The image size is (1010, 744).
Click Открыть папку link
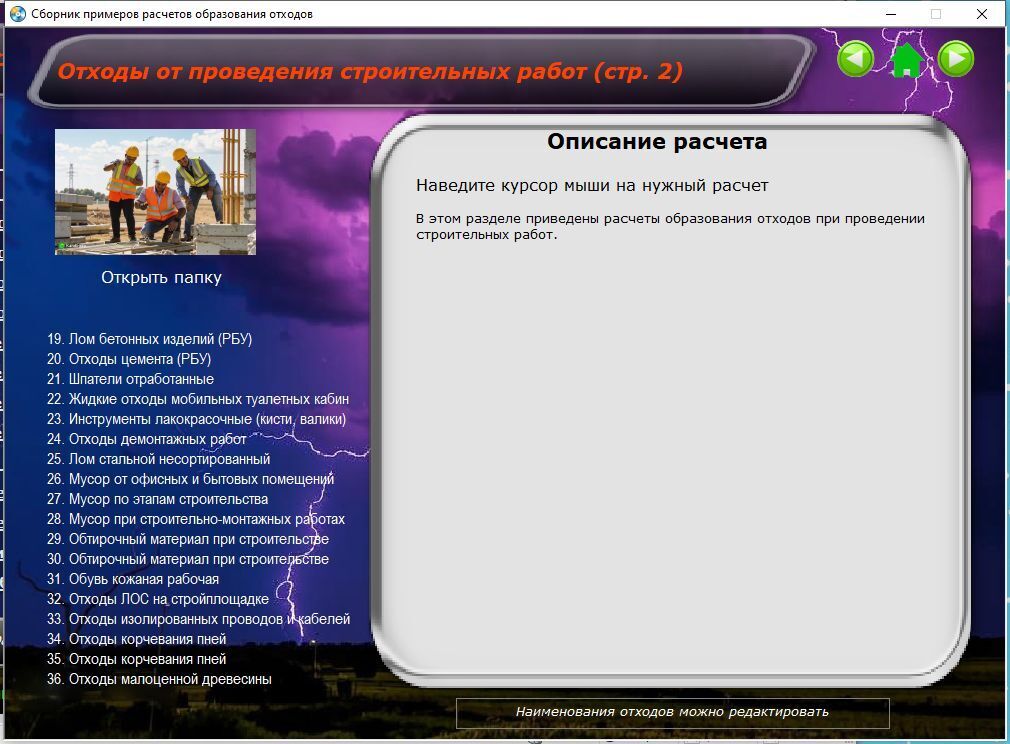[161, 278]
